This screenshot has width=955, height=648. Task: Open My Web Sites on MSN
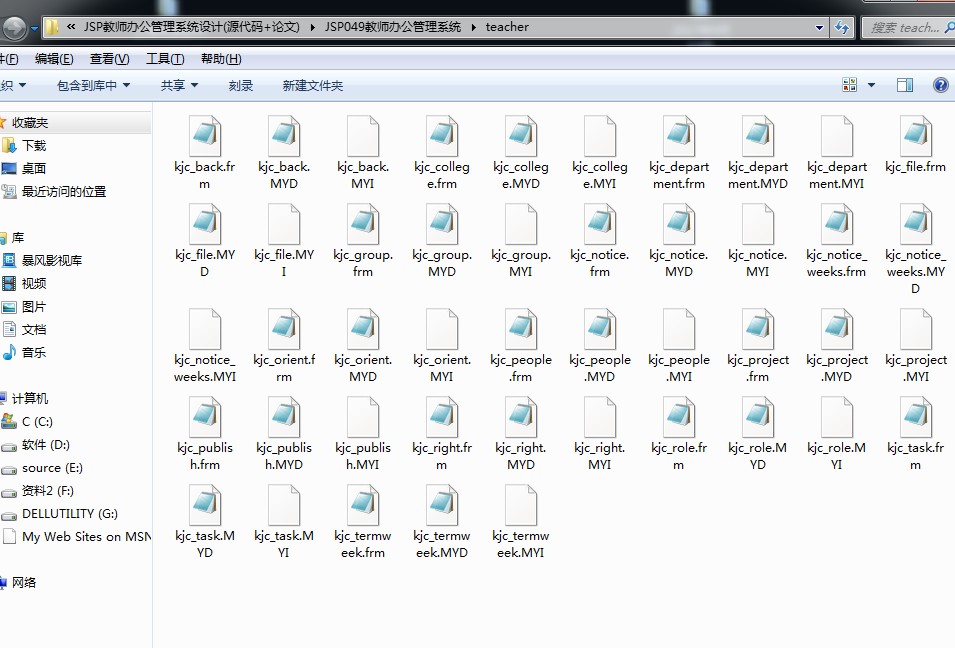click(86, 537)
